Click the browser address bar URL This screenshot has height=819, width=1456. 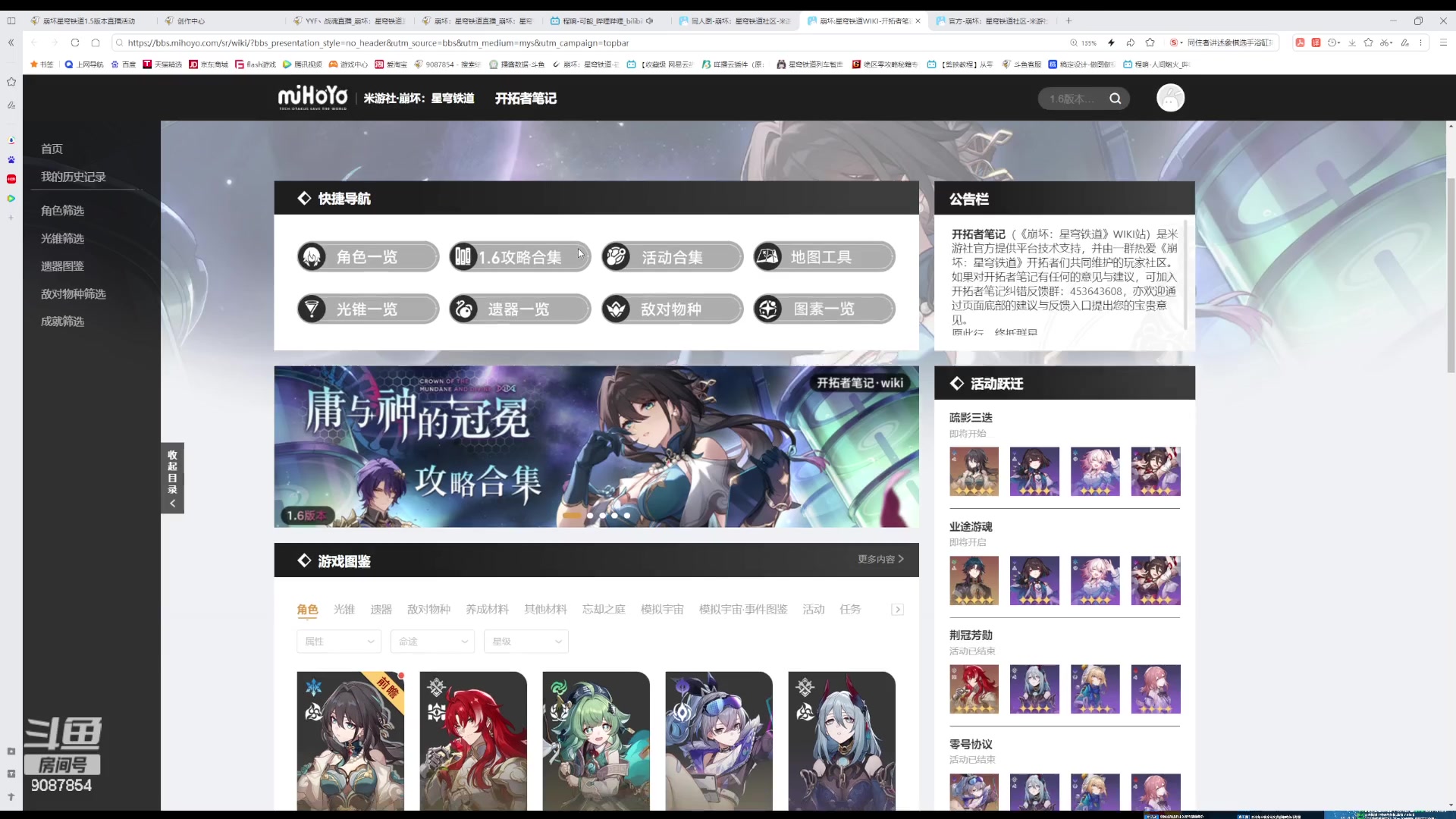coord(378,43)
